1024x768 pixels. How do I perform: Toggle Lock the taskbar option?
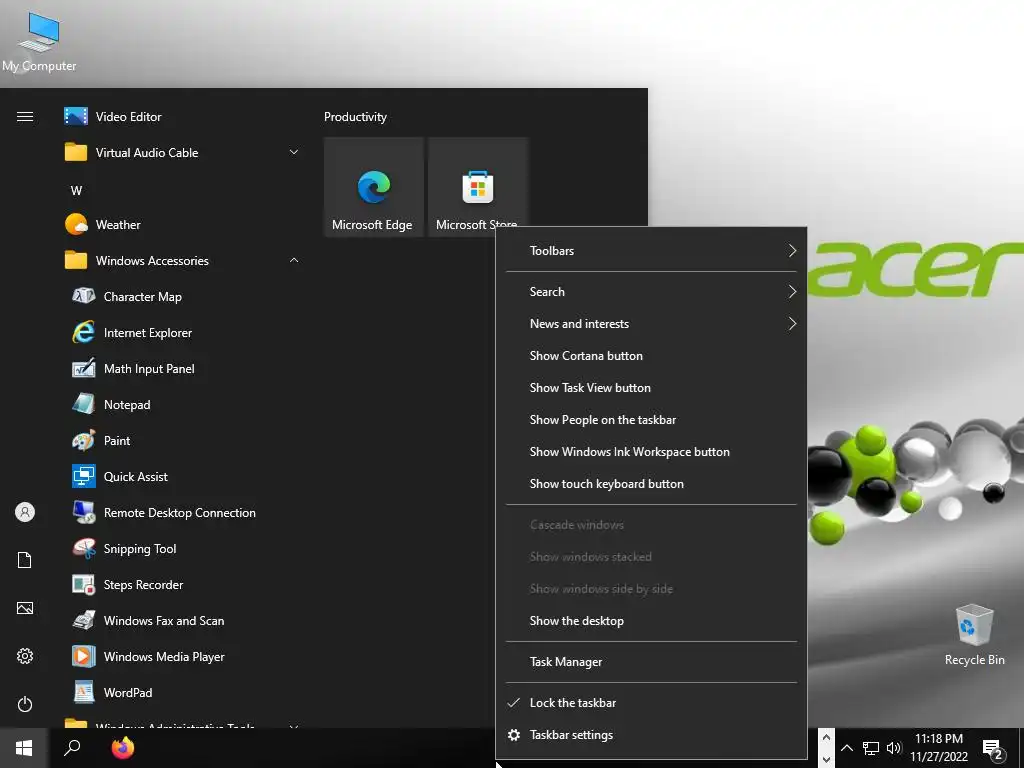[651, 703]
